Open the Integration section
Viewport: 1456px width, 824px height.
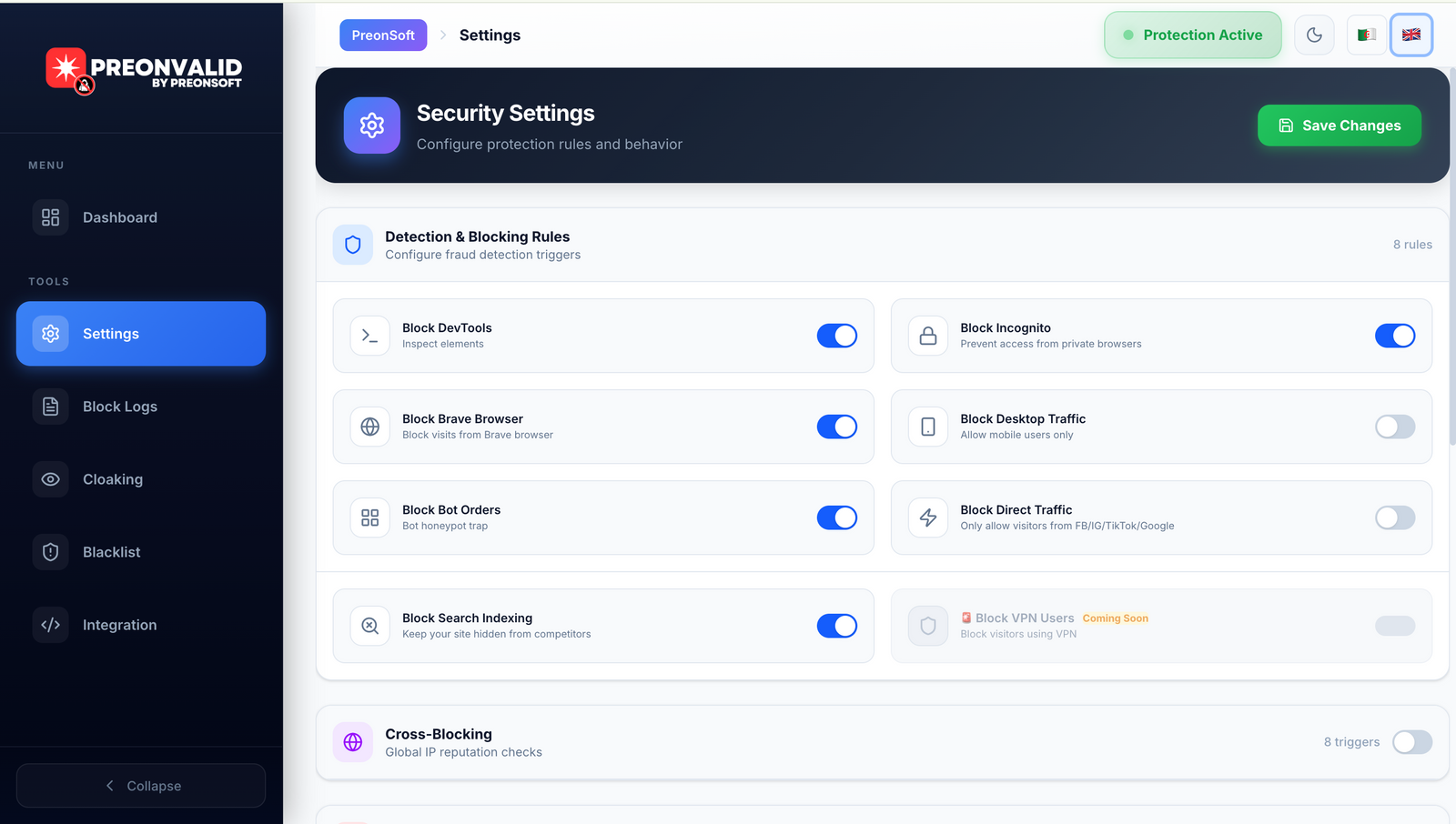click(x=119, y=625)
